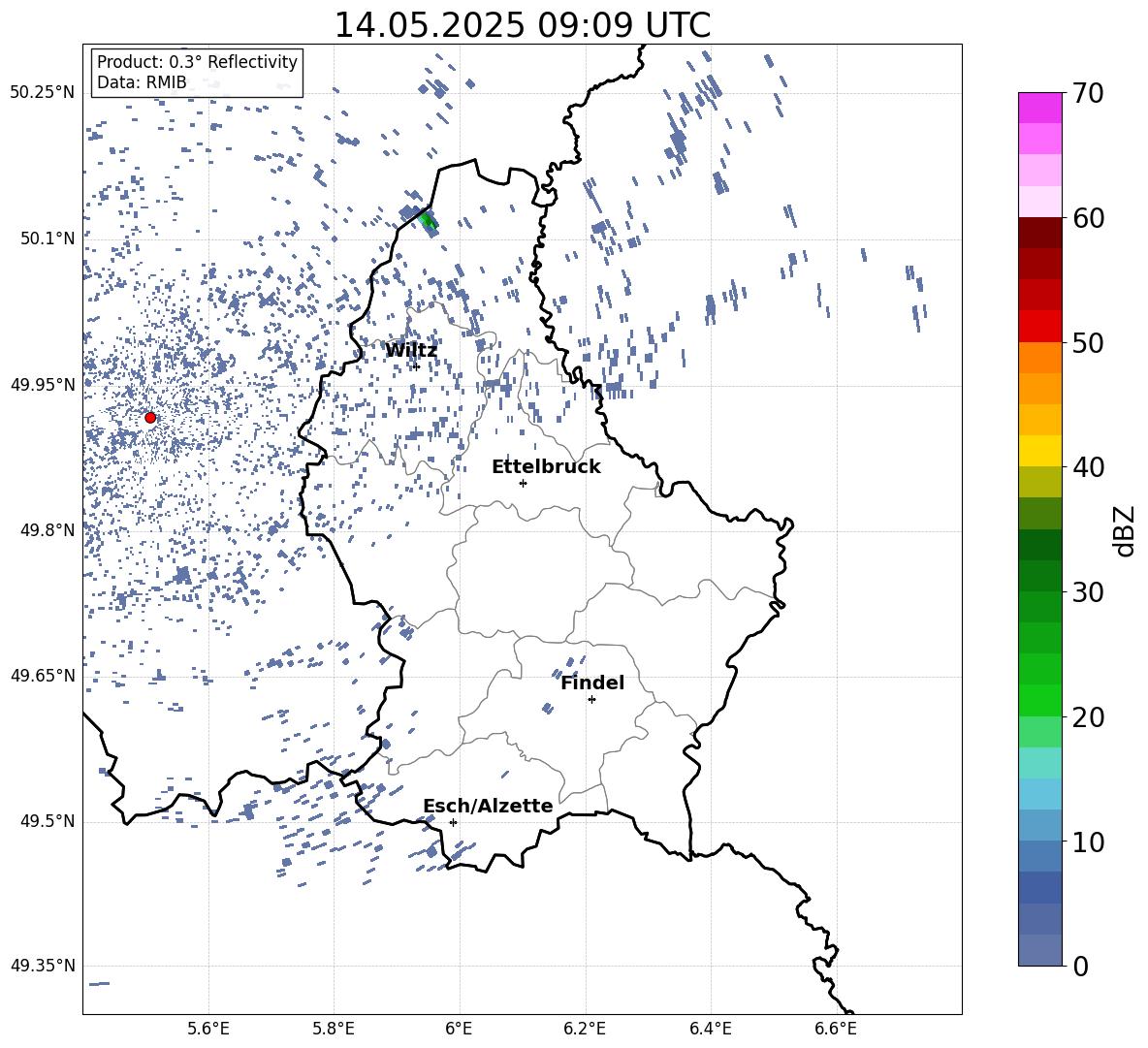Click the colorbar tick label 40
This screenshot has width=1148, height=1048.
pos(1088,467)
